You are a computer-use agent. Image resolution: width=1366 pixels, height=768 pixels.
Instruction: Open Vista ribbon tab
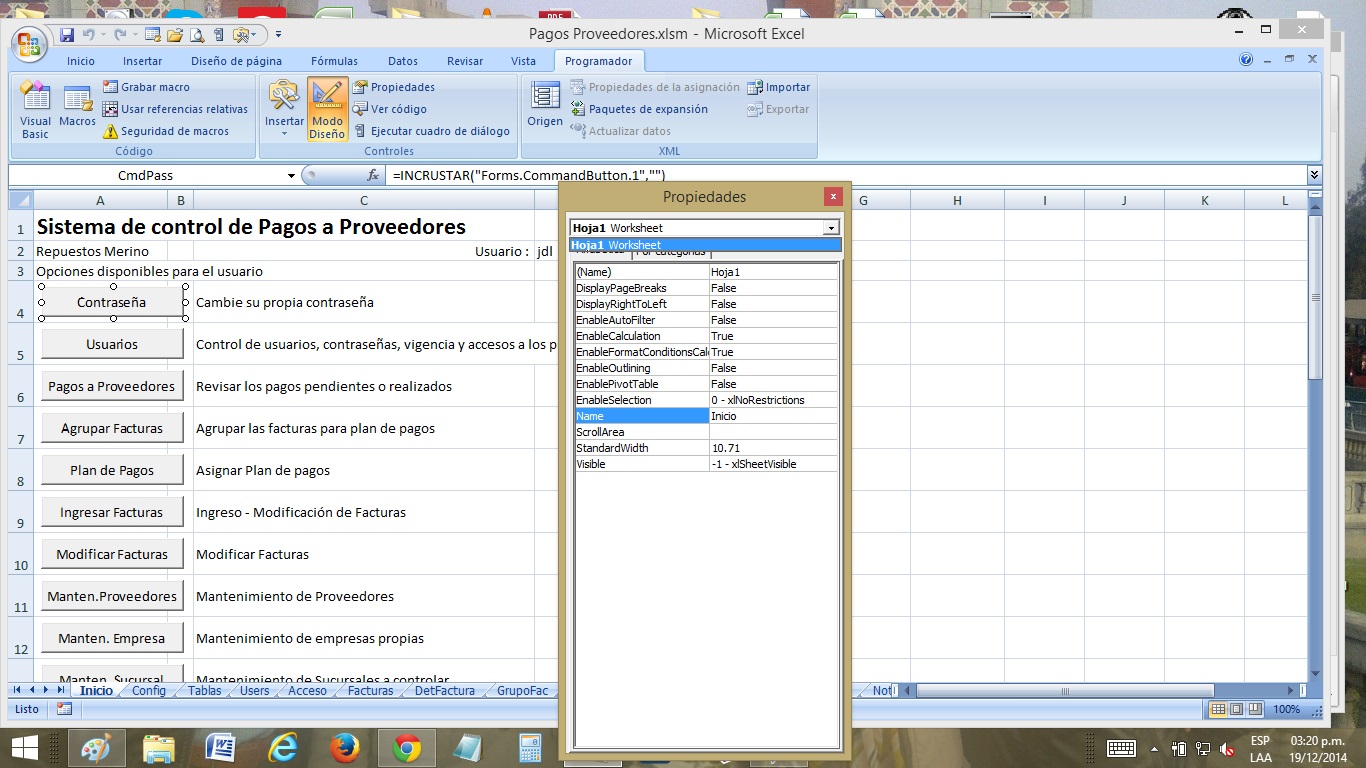524,61
